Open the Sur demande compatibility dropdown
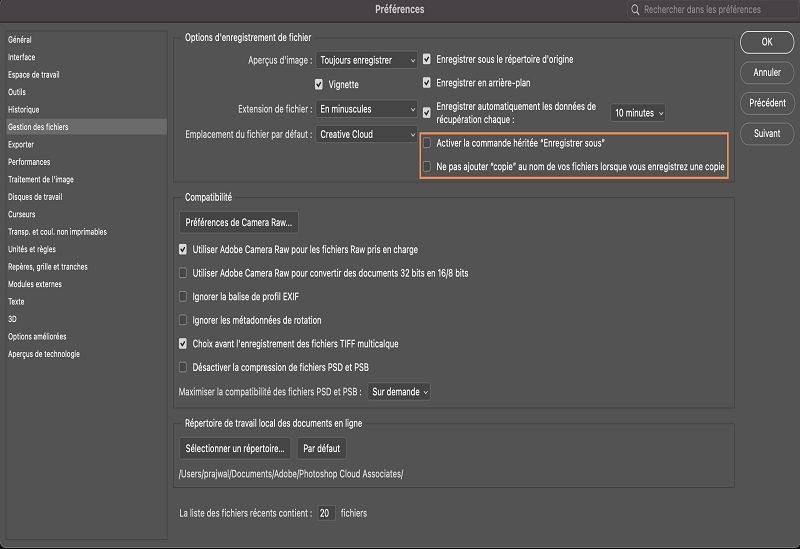The width and height of the screenshot is (800, 549). click(399, 392)
